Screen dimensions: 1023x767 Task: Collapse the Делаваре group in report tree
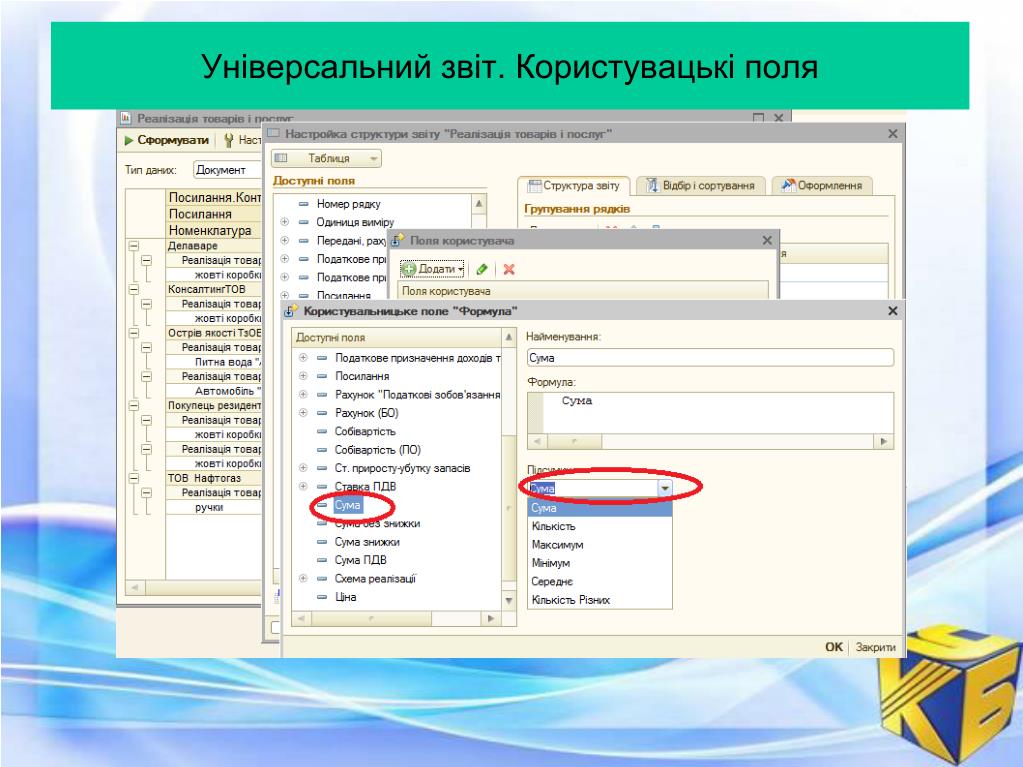134,246
